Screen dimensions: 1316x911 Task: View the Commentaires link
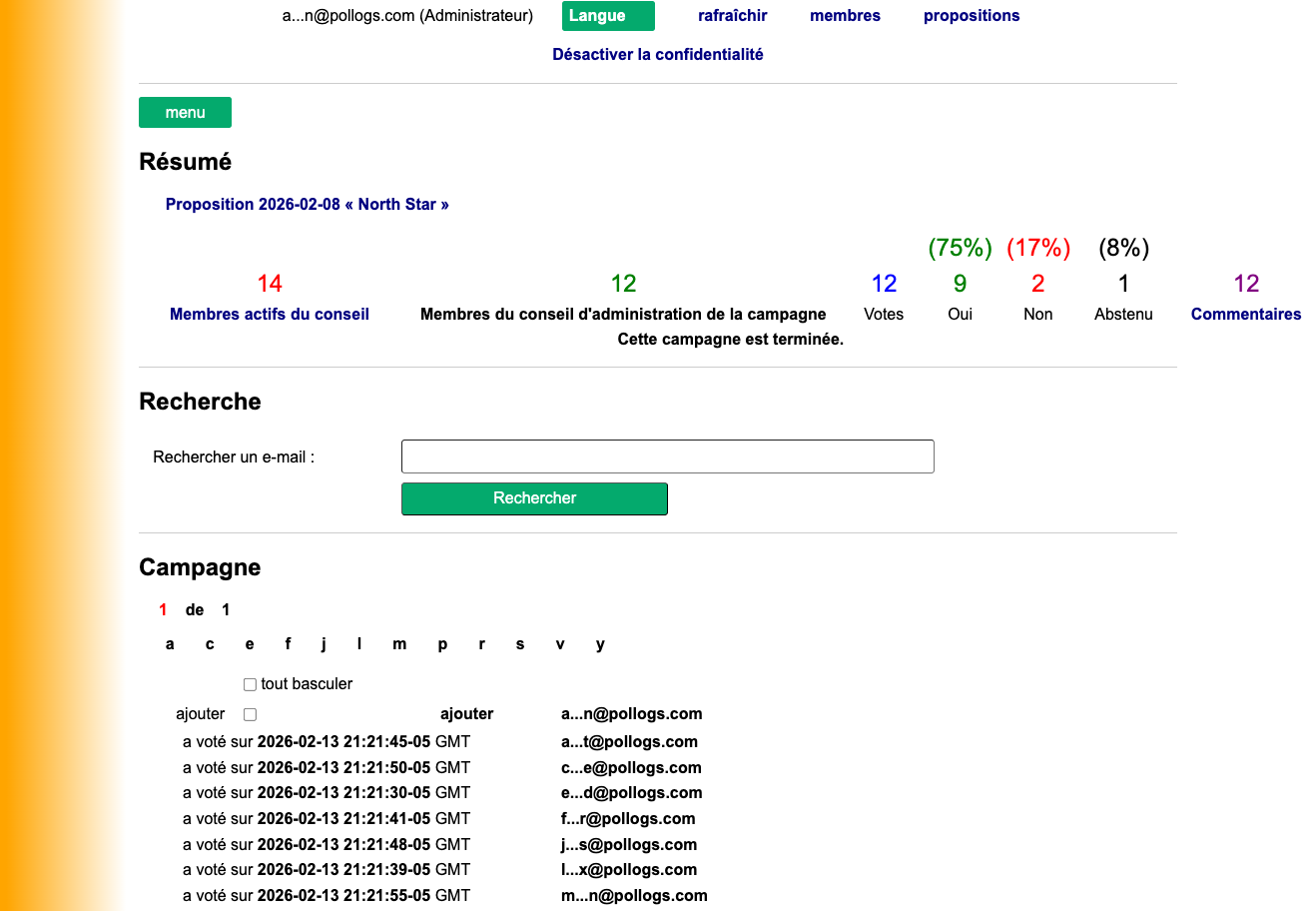[1245, 315]
